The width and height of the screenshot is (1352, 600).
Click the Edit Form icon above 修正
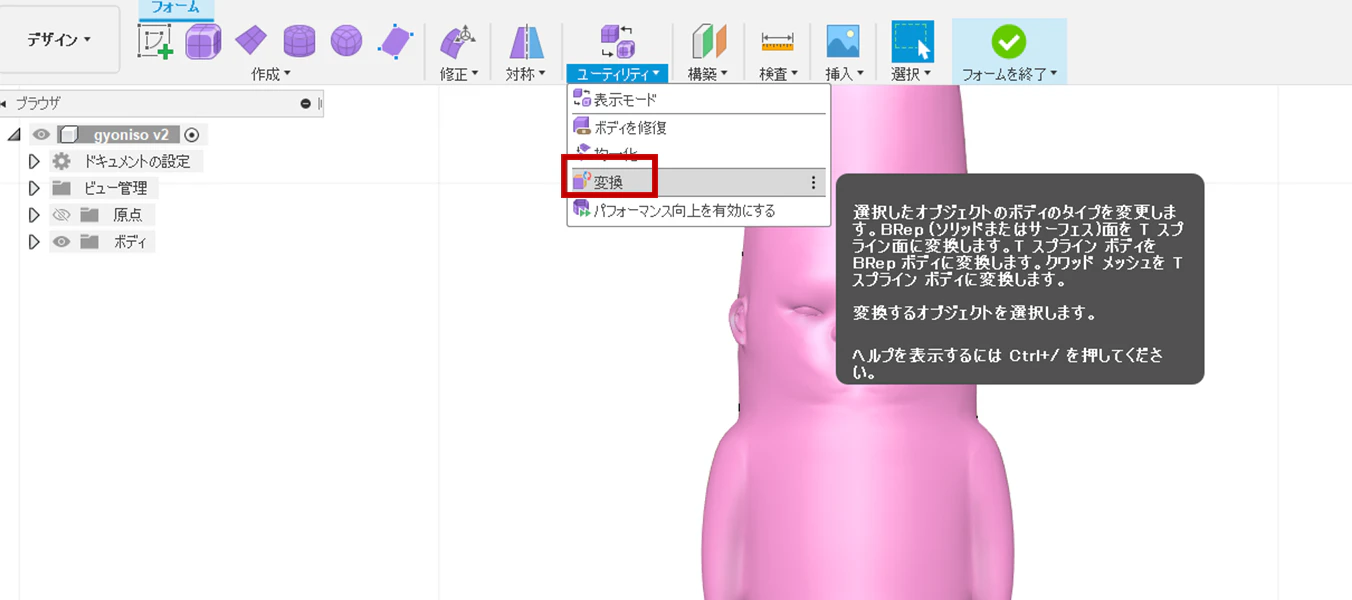point(458,42)
